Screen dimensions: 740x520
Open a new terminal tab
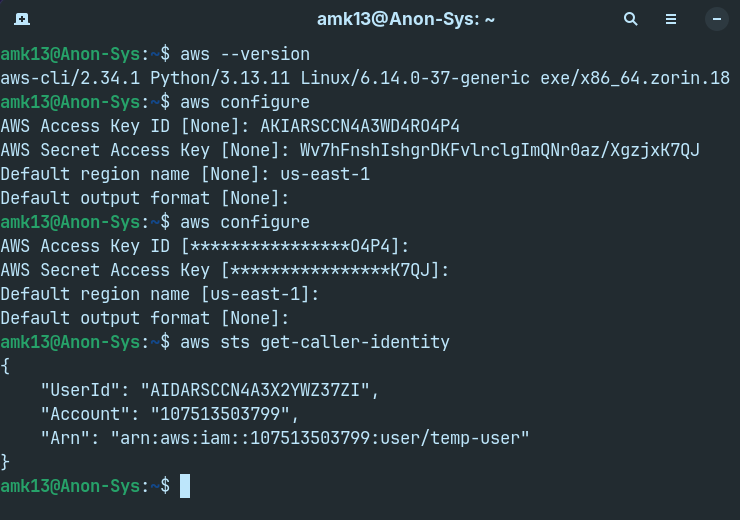22,19
